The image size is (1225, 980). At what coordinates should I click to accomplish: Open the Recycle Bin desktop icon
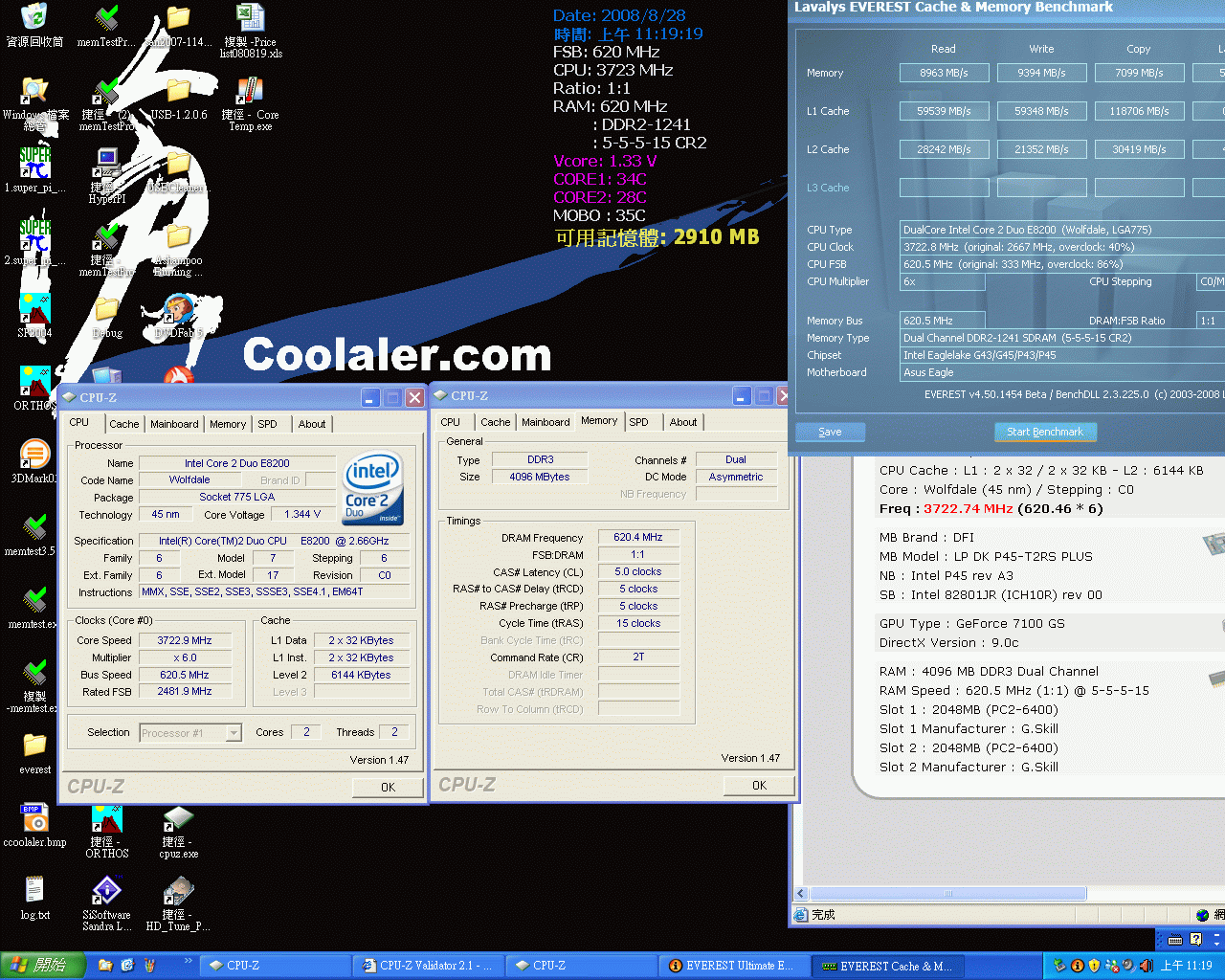coord(34,17)
